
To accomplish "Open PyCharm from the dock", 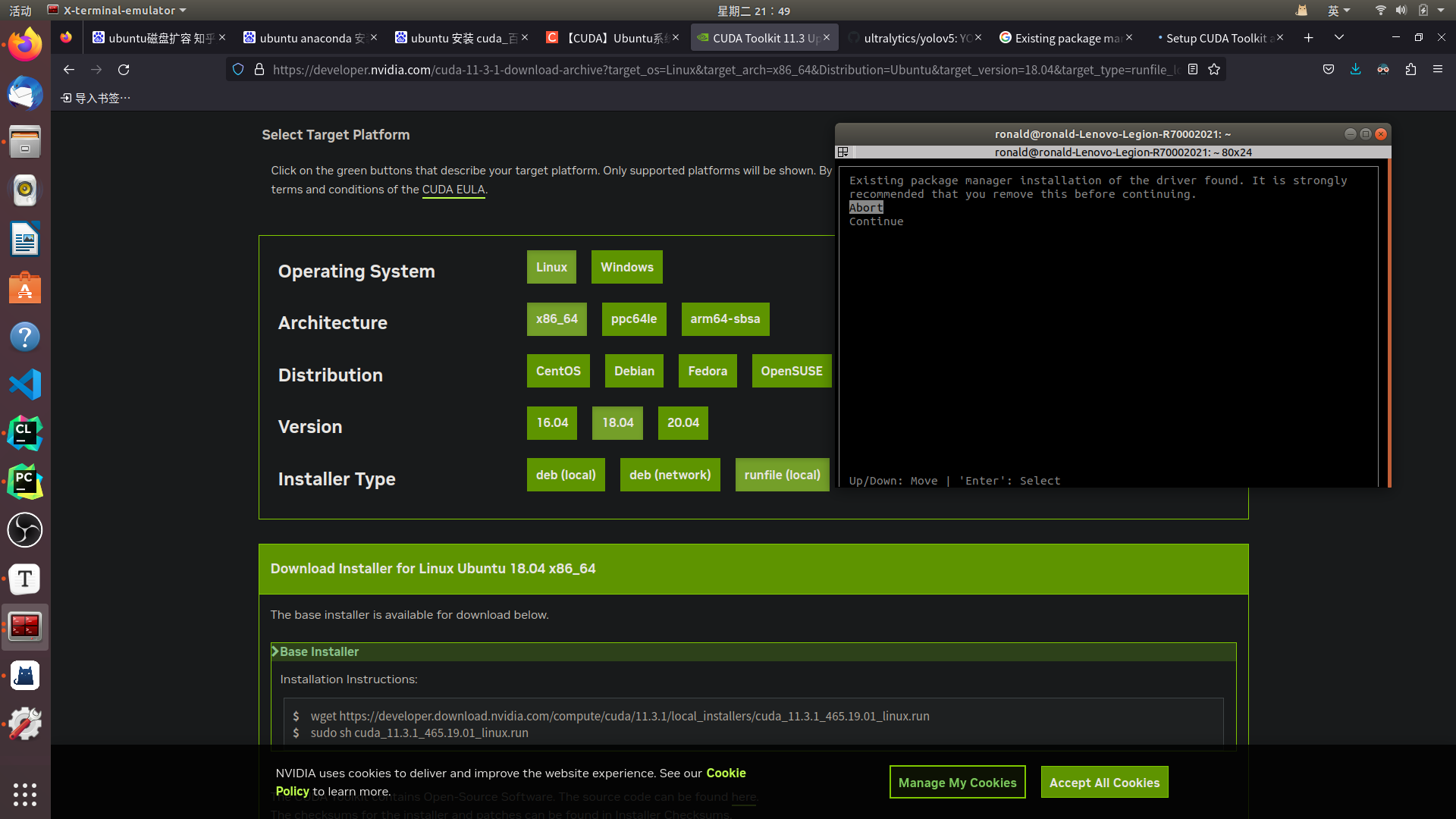I will tap(25, 482).
